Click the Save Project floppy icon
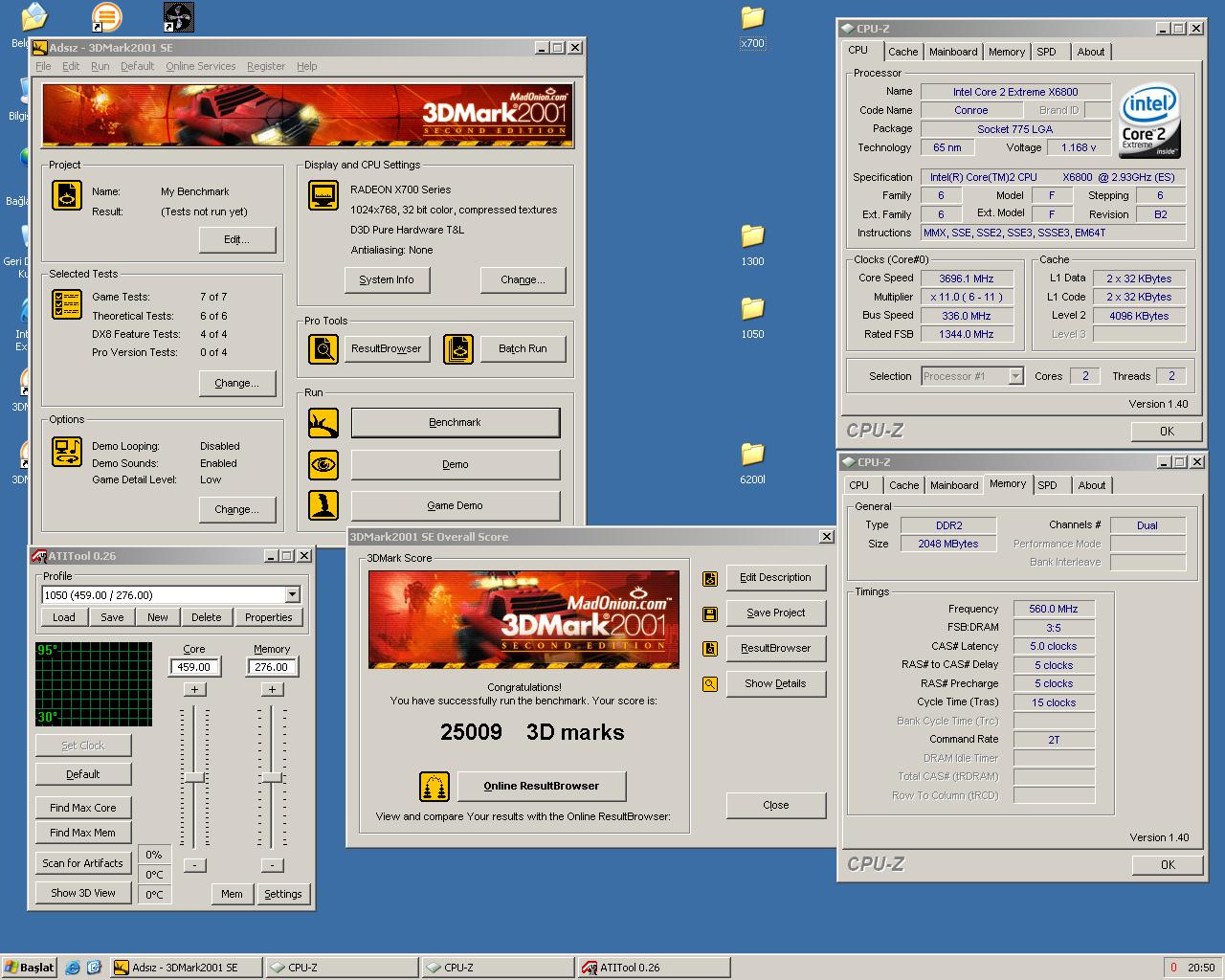The width and height of the screenshot is (1225, 980). (x=709, y=613)
